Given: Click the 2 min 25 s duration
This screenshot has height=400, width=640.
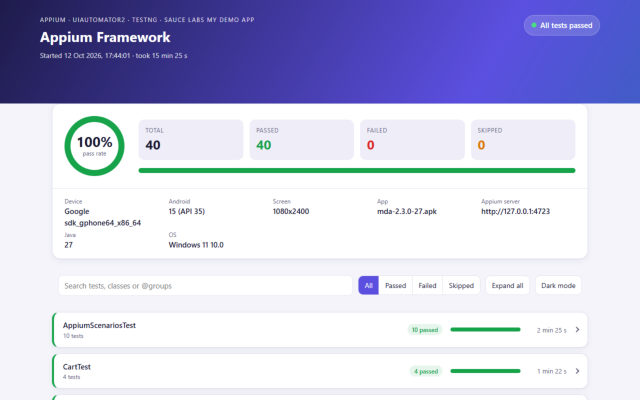Looking at the screenshot, I should click(x=551, y=330).
